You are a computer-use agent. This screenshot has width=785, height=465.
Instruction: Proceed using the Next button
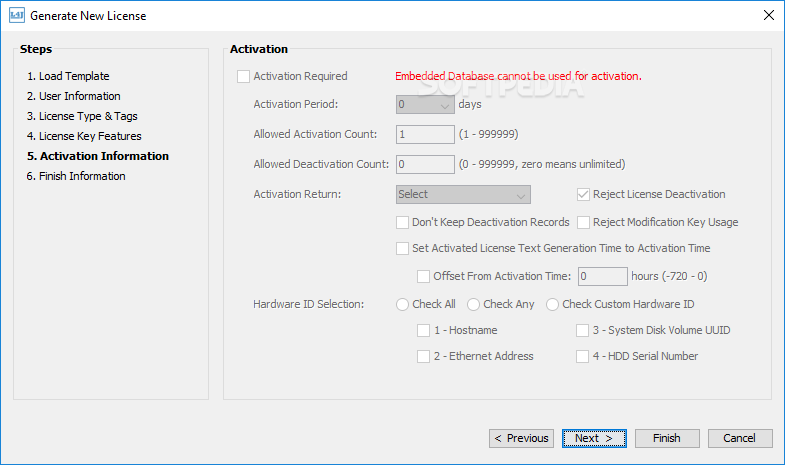tap(594, 438)
